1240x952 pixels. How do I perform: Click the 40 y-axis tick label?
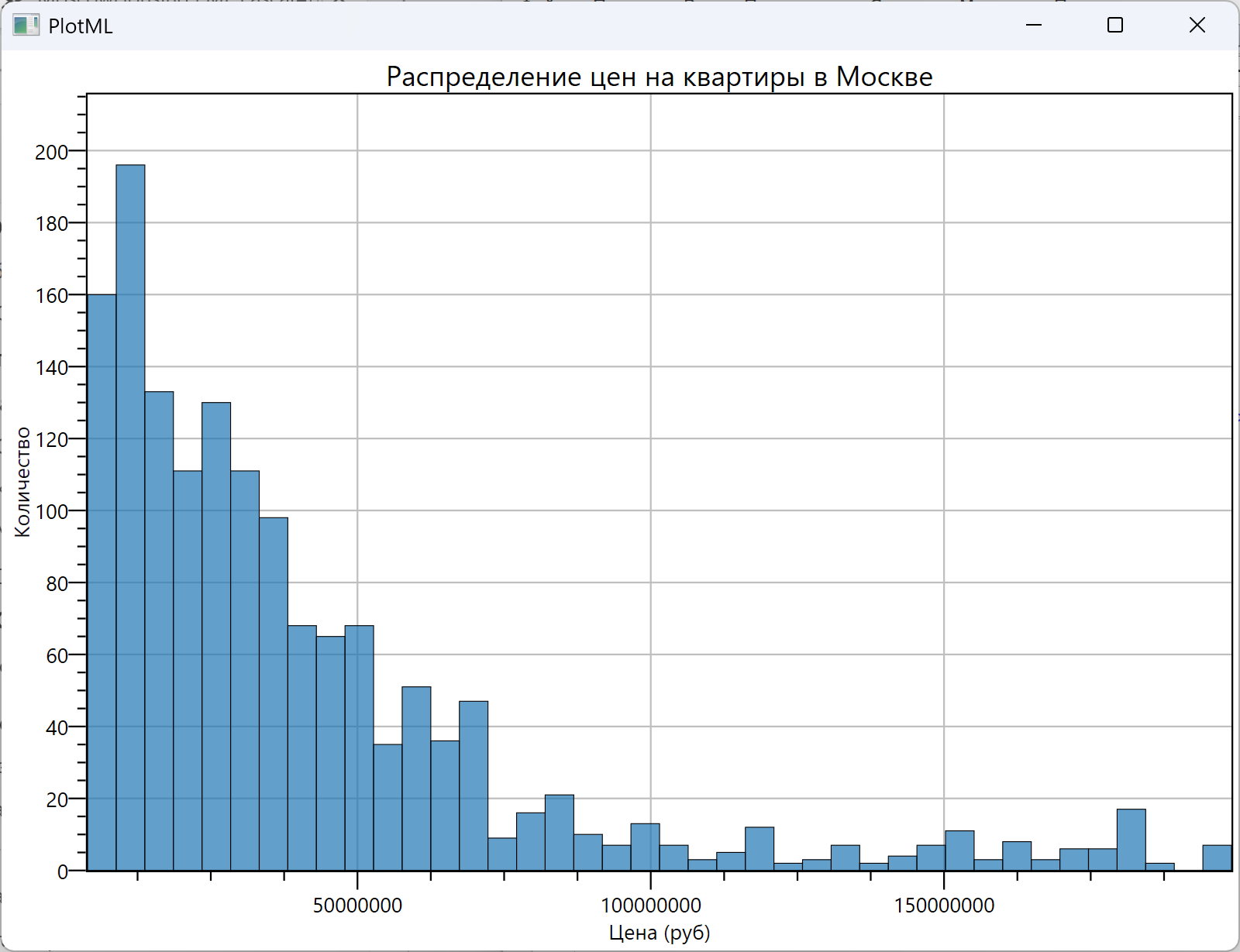57,728
